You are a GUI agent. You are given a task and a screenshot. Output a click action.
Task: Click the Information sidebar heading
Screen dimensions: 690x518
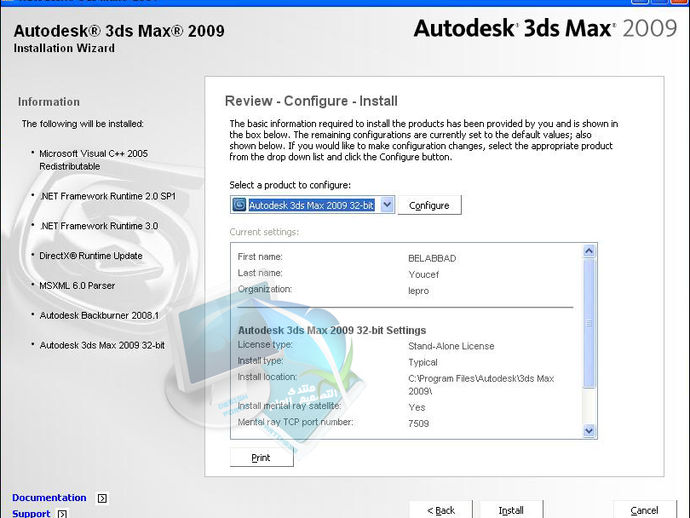(49, 102)
